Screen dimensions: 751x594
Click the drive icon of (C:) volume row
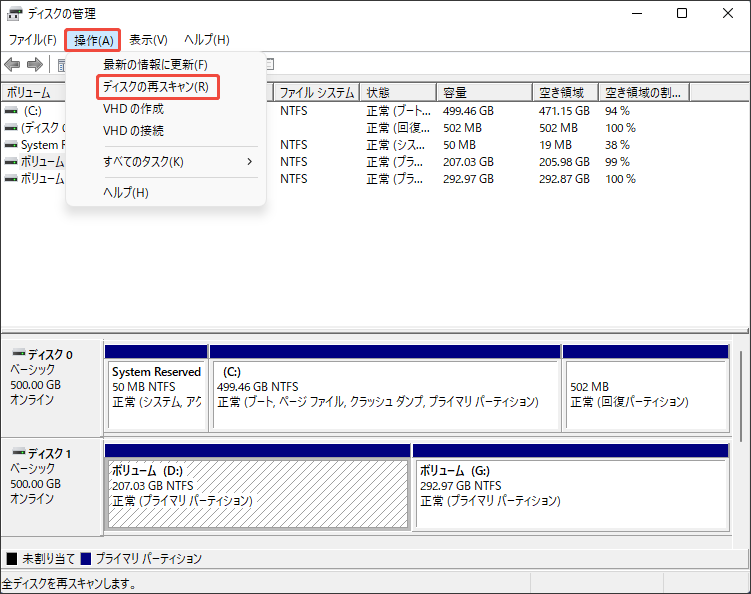[11, 111]
